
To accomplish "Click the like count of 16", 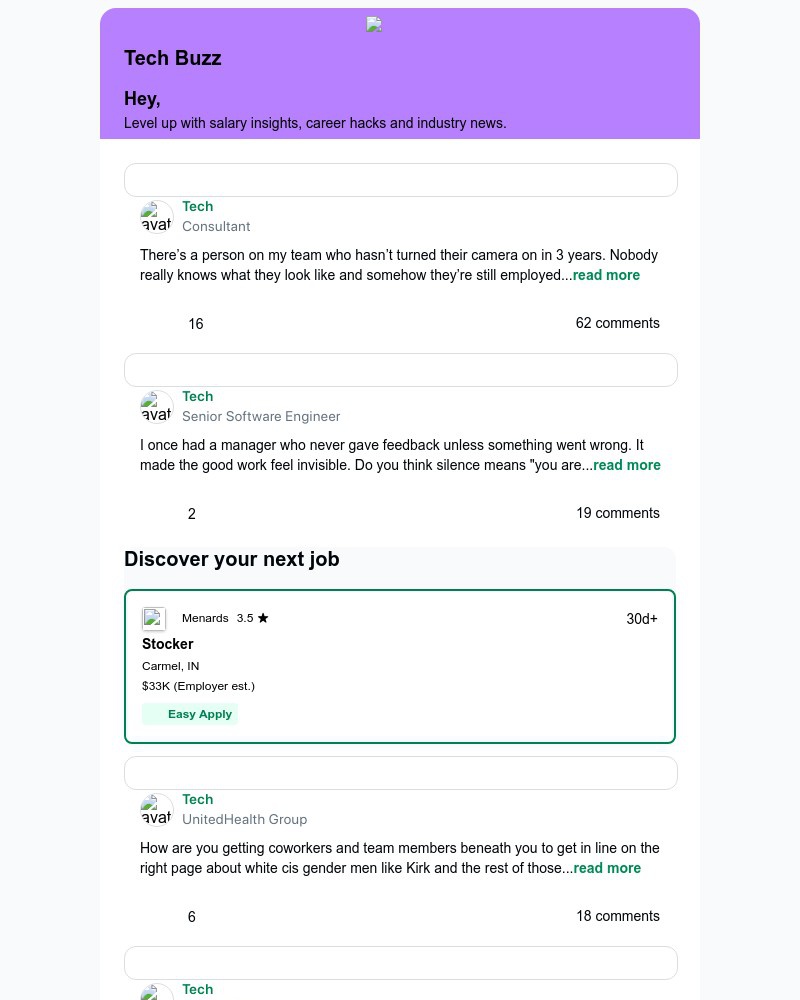I will [x=196, y=324].
